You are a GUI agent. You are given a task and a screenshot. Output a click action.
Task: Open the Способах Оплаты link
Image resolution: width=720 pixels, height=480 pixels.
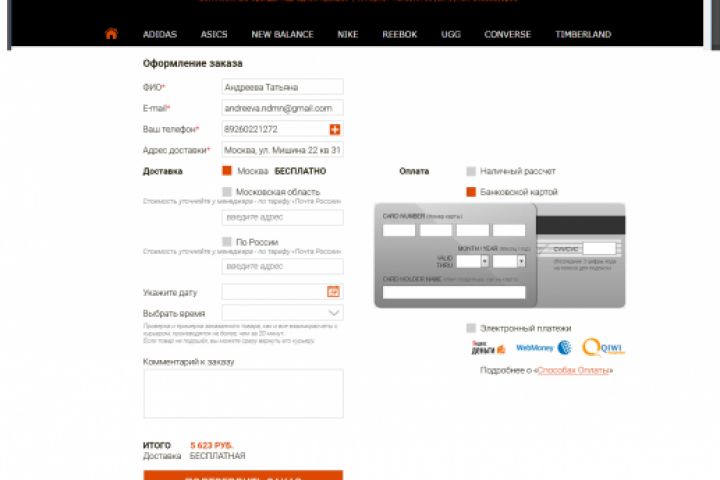click(x=573, y=370)
